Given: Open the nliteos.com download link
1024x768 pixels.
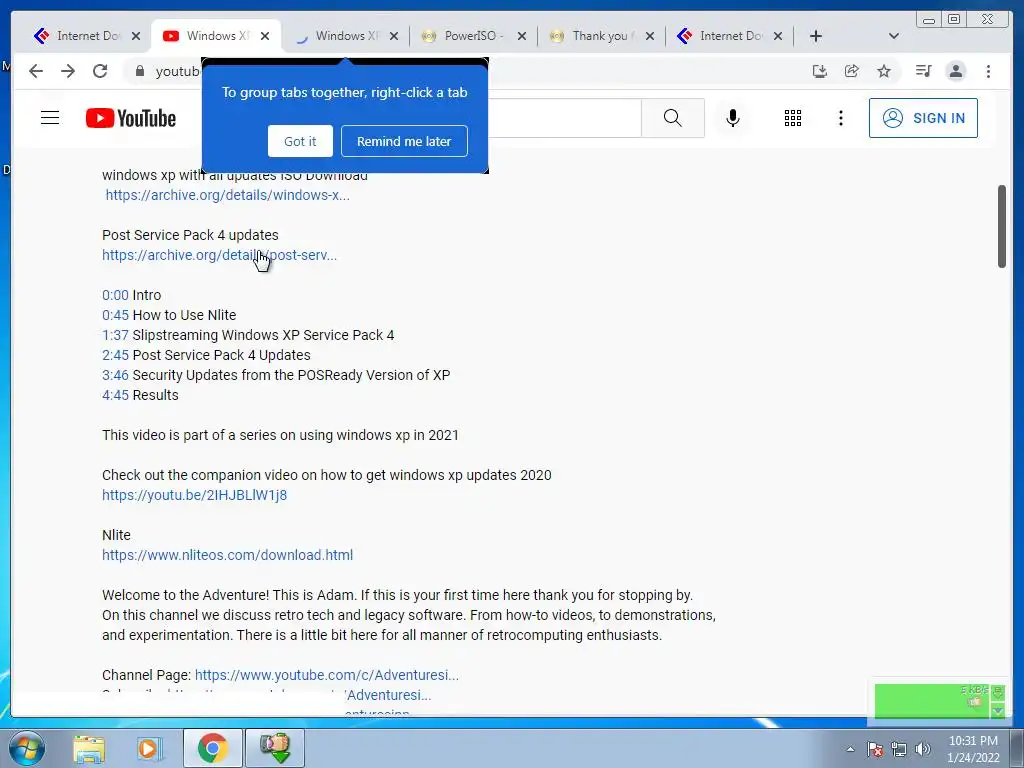Looking at the screenshot, I should tap(227, 555).
